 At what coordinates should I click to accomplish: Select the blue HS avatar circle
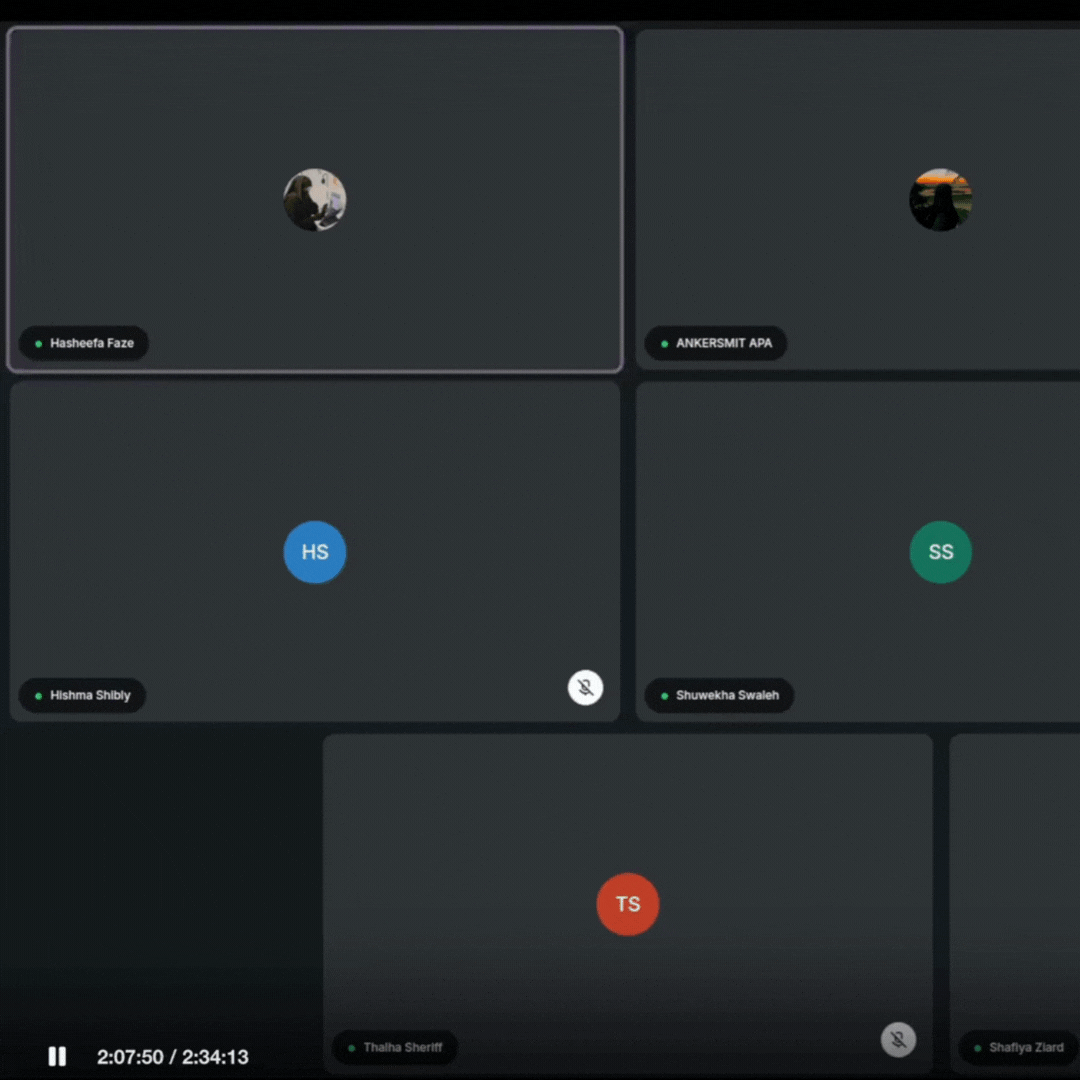(x=315, y=552)
